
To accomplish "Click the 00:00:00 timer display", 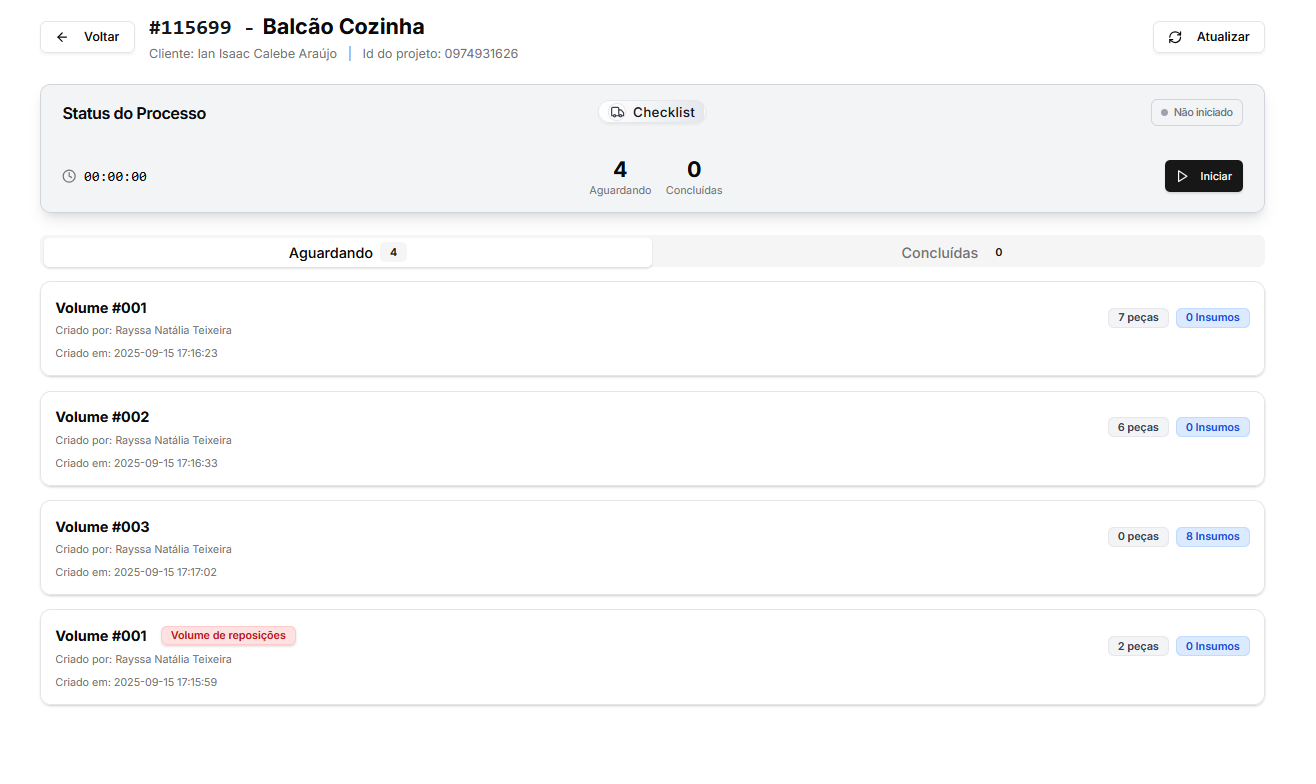I will click(115, 177).
